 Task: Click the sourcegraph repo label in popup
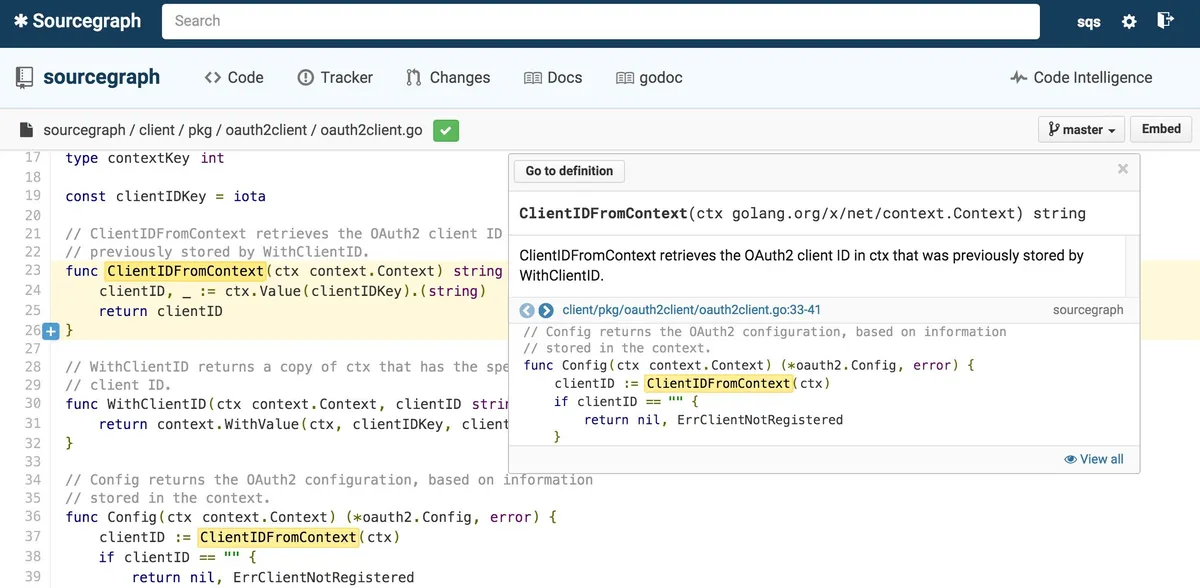1088,310
